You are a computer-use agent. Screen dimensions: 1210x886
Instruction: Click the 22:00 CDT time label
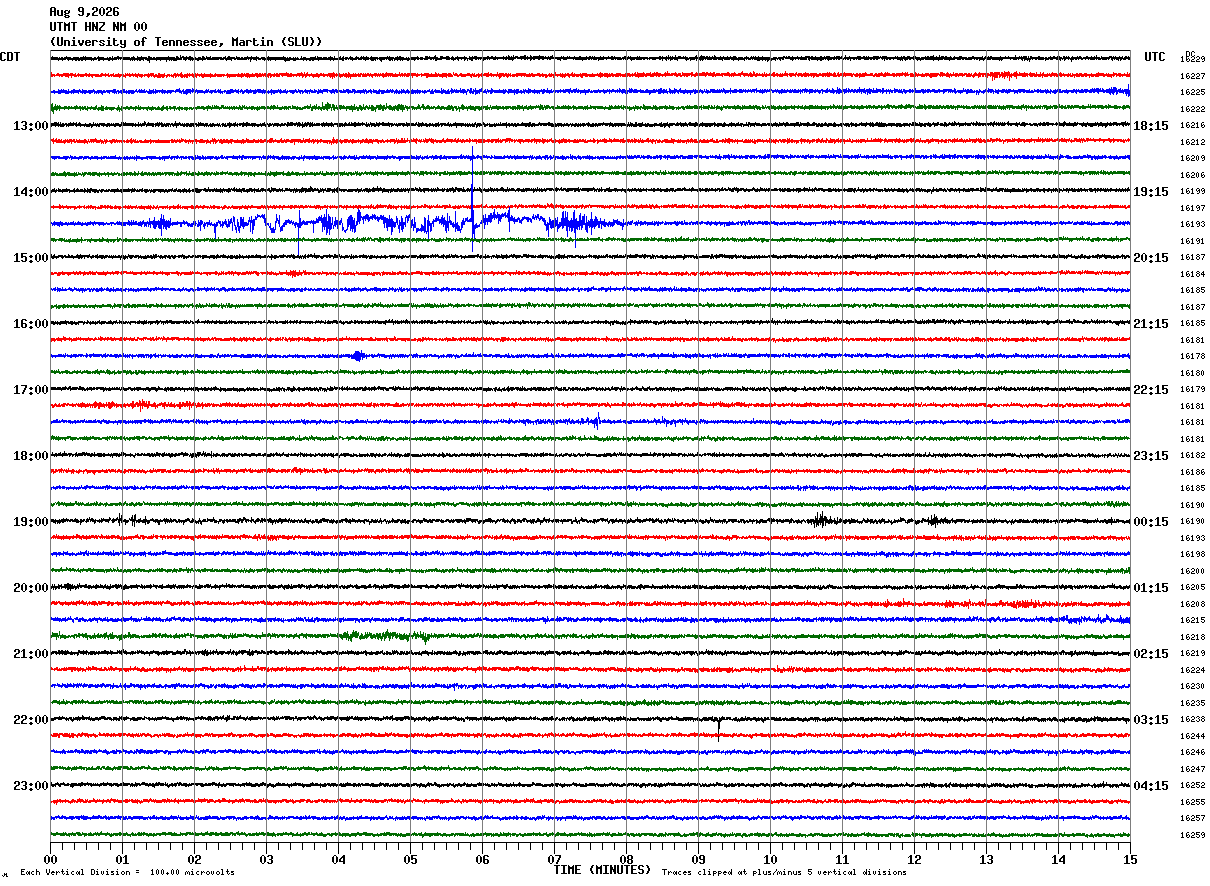(x=30, y=720)
